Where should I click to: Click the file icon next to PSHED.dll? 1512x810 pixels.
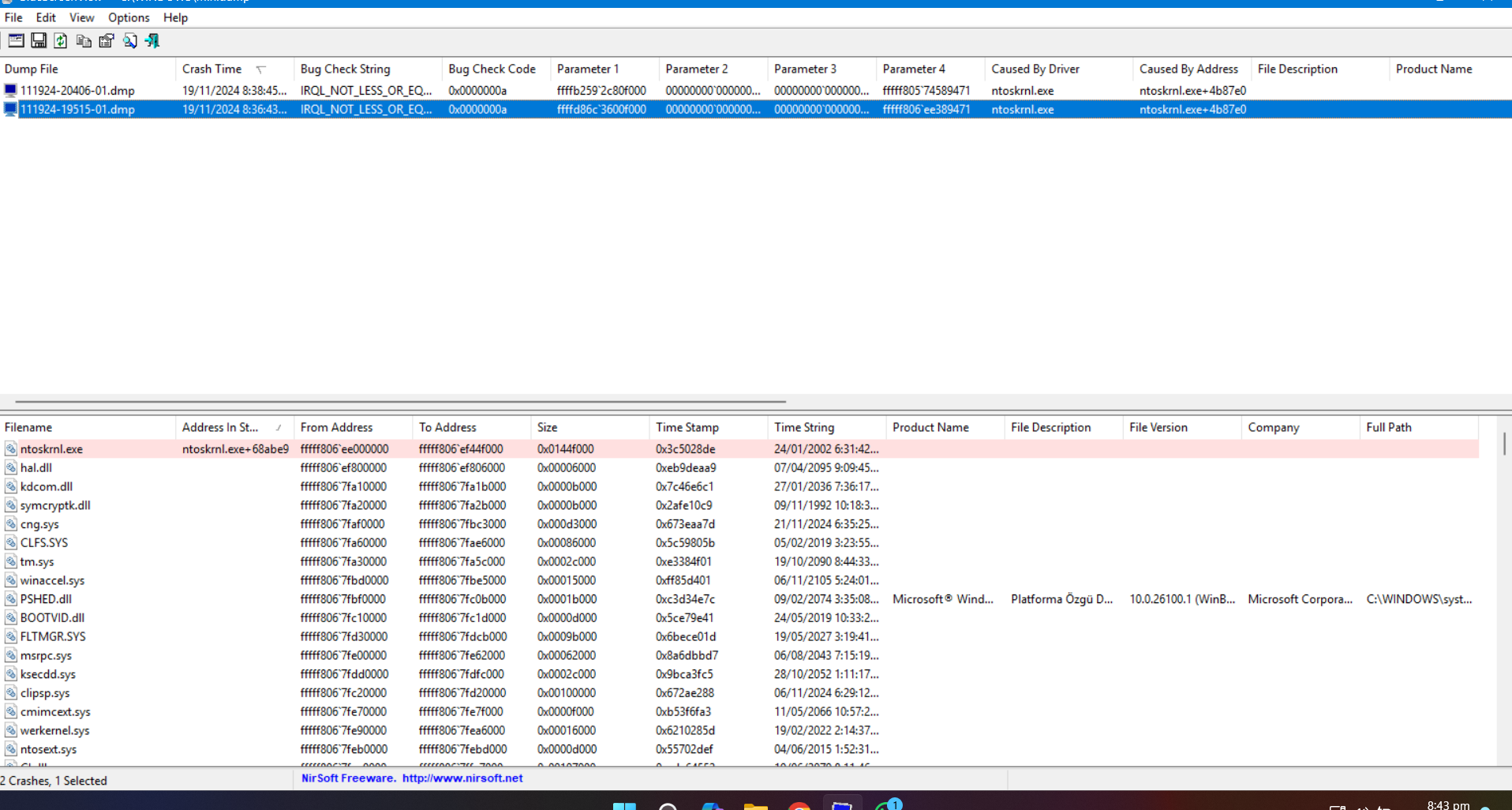point(11,599)
